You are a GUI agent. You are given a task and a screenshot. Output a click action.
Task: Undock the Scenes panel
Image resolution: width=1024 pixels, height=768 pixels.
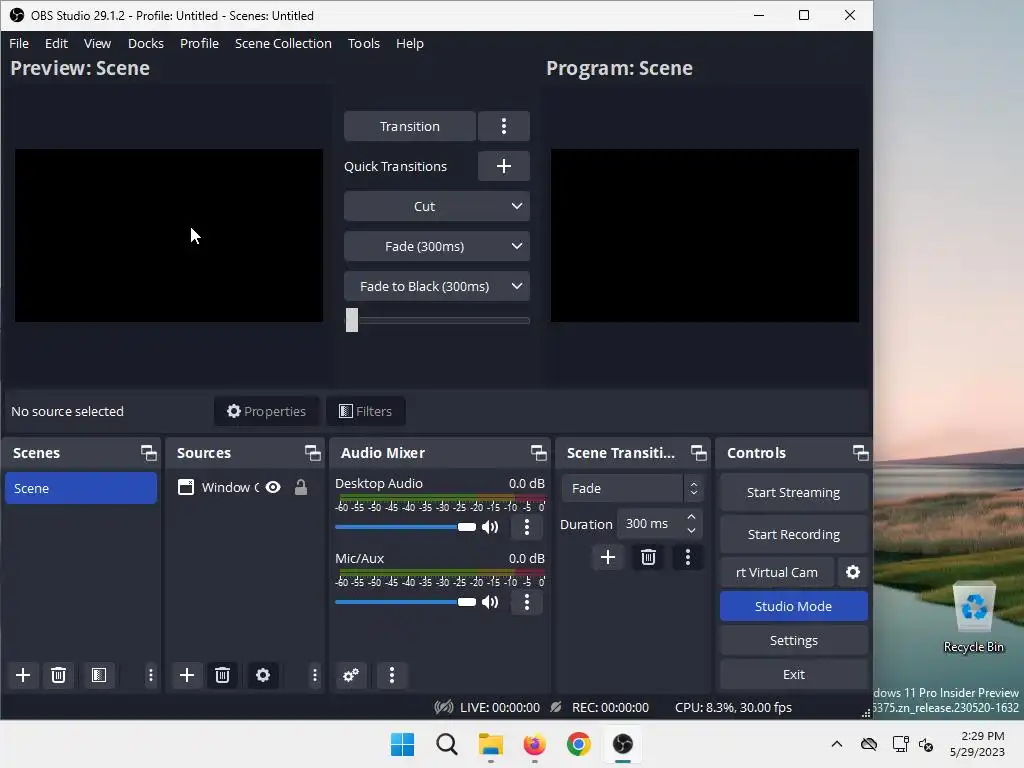pos(149,453)
